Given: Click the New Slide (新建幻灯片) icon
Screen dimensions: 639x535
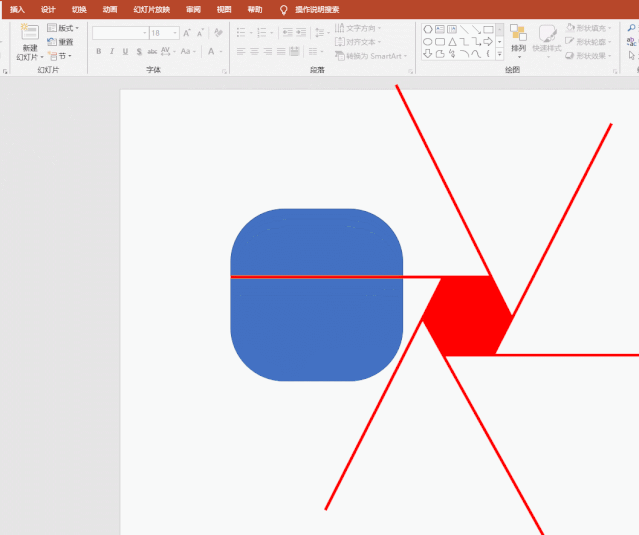Looking at the screenshot, I should [29, 34].
